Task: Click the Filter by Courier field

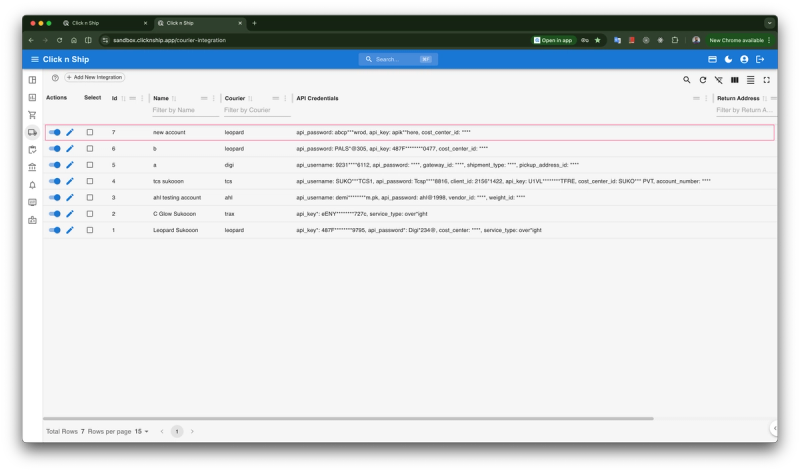Action: coord(257,110)
